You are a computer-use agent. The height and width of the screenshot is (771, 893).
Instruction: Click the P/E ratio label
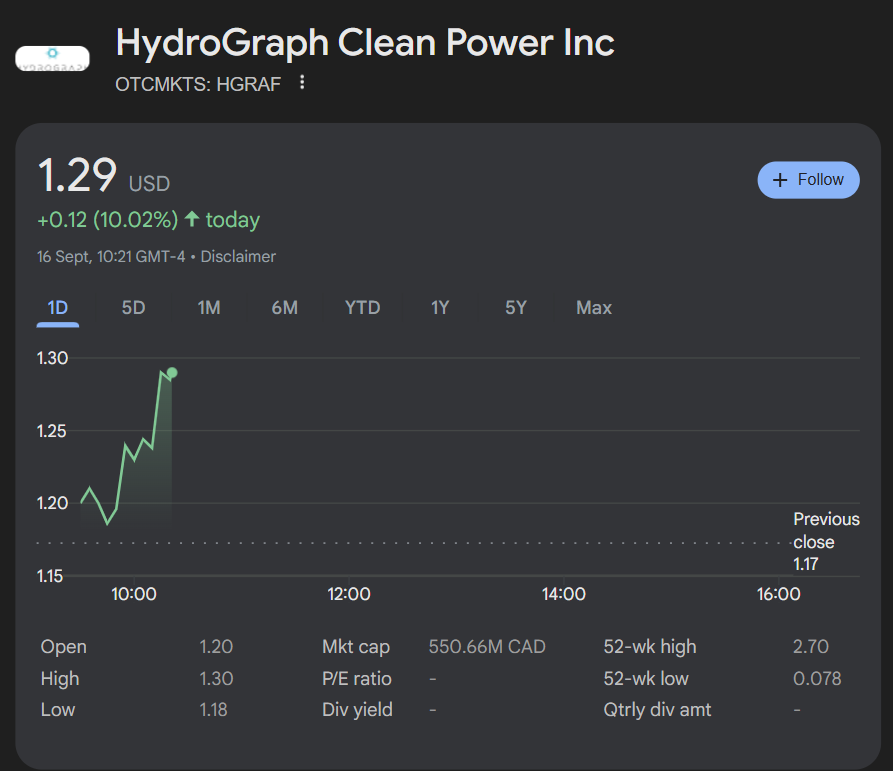357,679
